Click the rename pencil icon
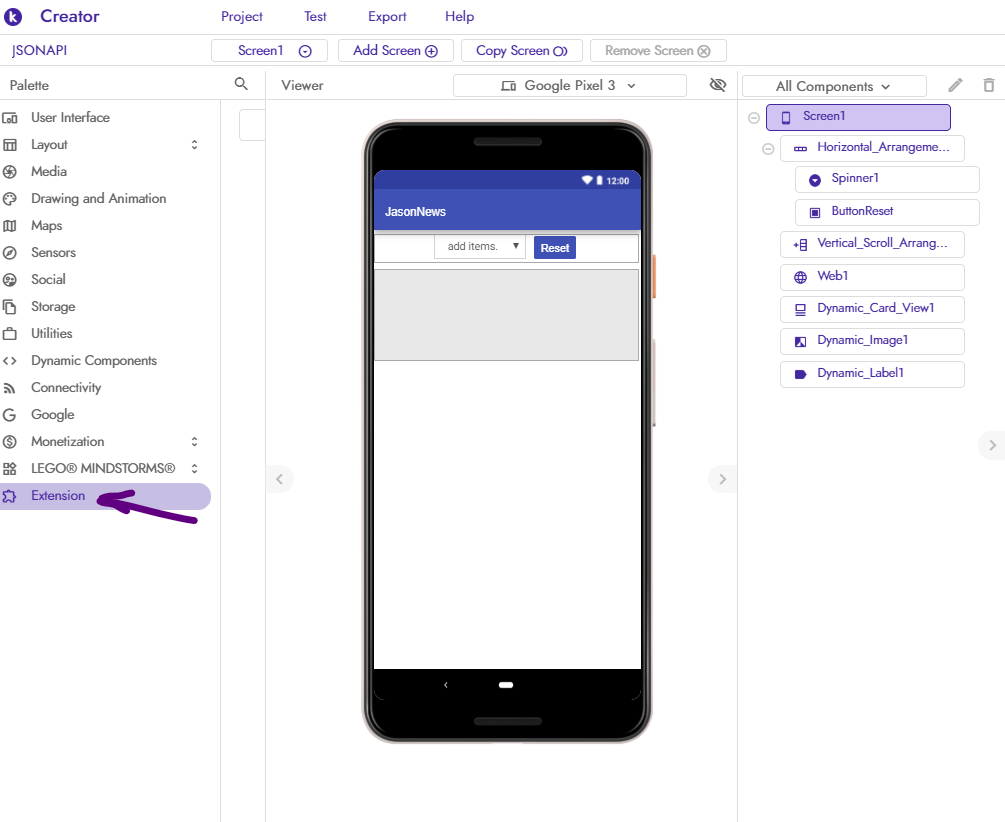The image size is (1005, 822). point(955,85)
